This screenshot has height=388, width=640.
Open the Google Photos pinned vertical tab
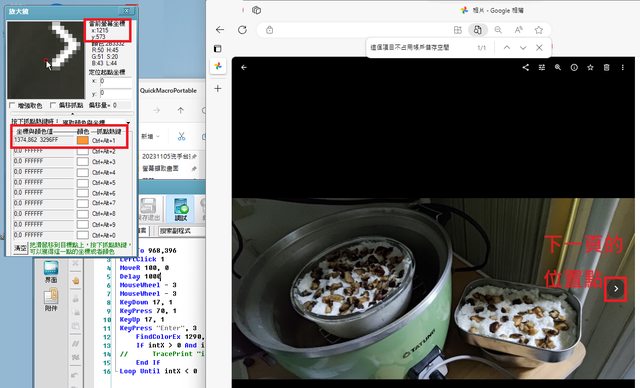[218, 66]
